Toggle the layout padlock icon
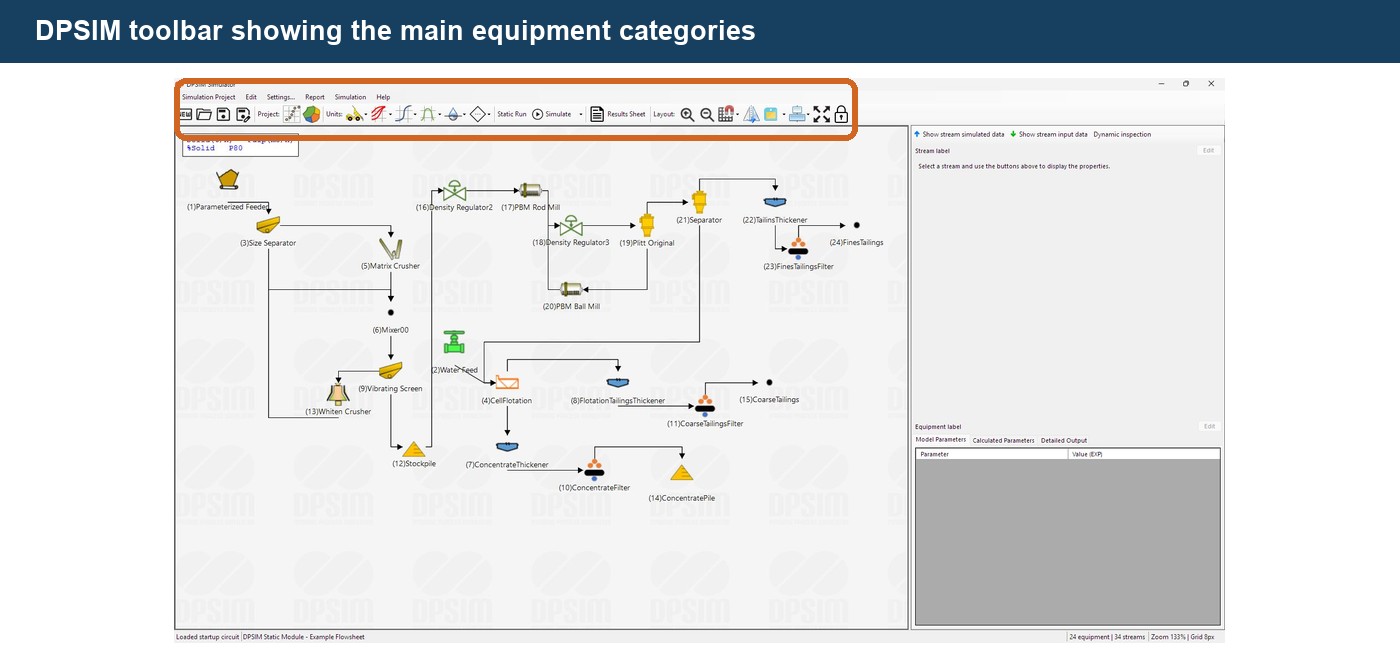This screenshot has height=650, width=1400. (x=841, y=114)
